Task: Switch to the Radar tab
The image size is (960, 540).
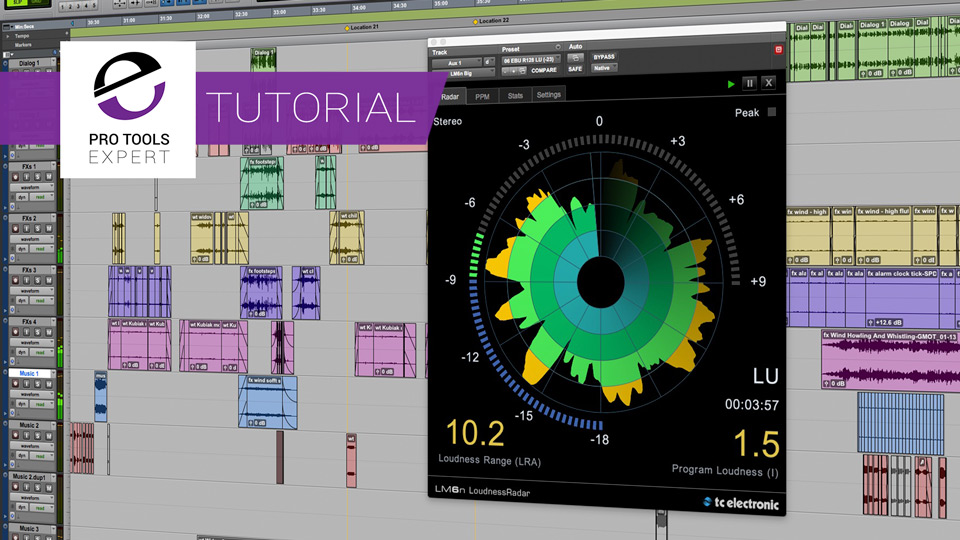Action: 450,97
